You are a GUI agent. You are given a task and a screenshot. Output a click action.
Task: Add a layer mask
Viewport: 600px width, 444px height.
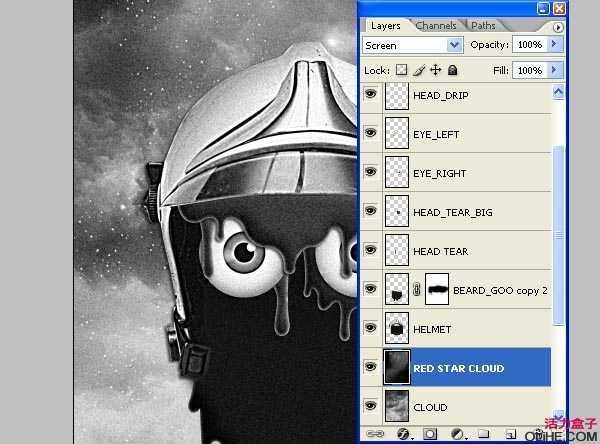coord(428,435)
